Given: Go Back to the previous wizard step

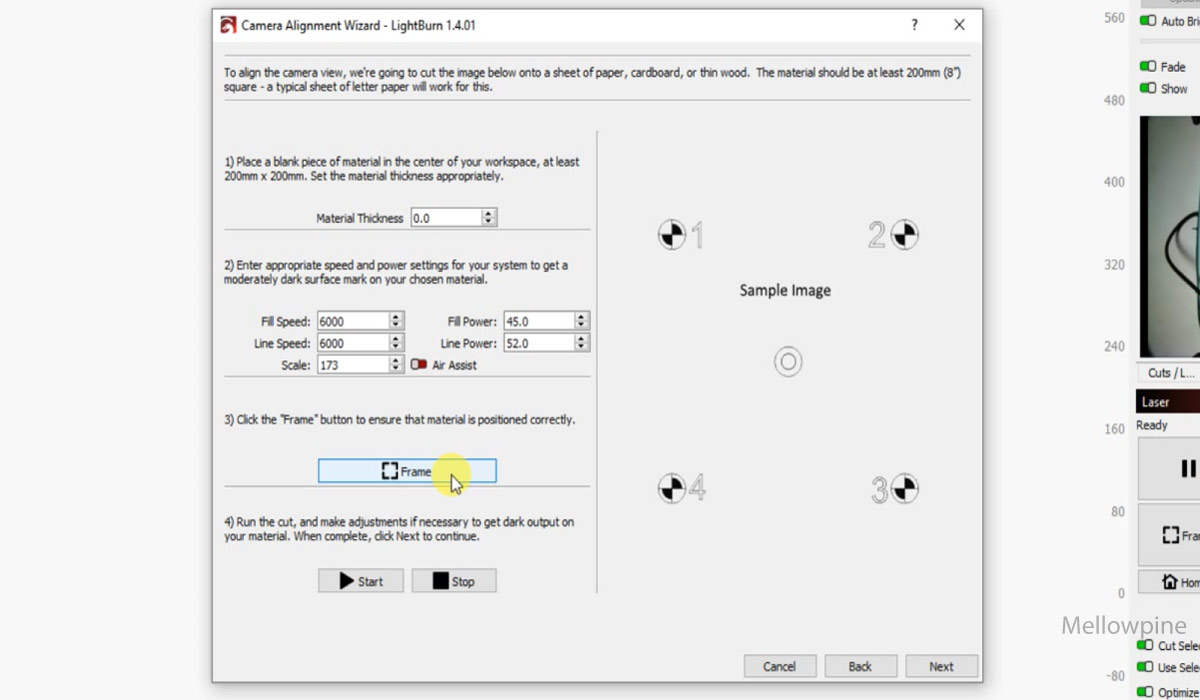Looking at the screenshot, I should coord(860,666).
